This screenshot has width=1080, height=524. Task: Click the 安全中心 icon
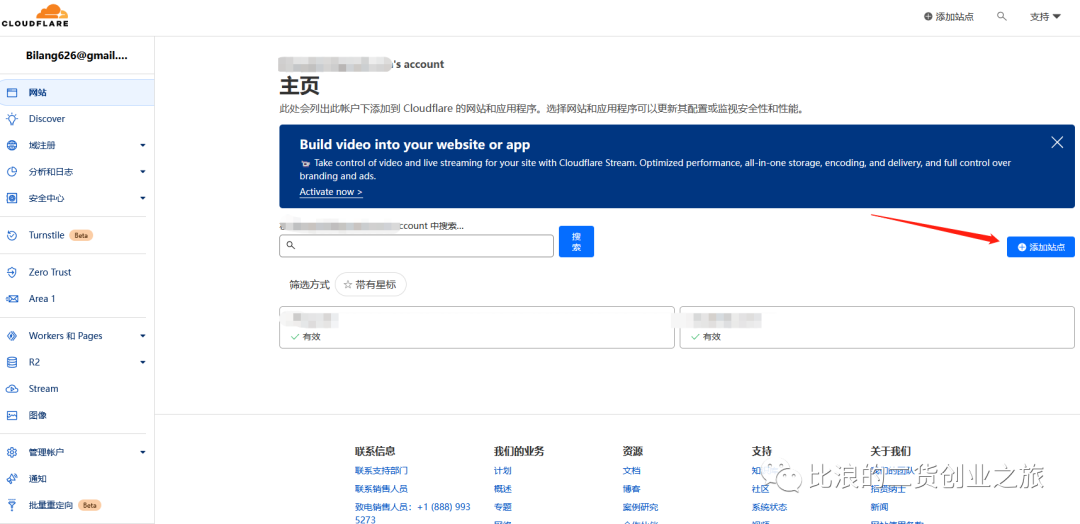(x=12, y=198)
